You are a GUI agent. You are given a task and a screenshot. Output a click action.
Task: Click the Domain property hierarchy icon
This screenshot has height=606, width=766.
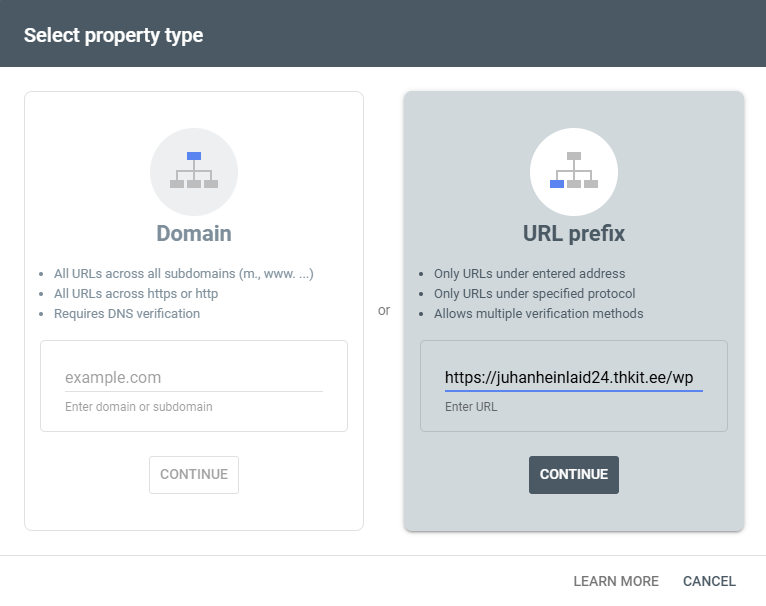tap(194, 172)
